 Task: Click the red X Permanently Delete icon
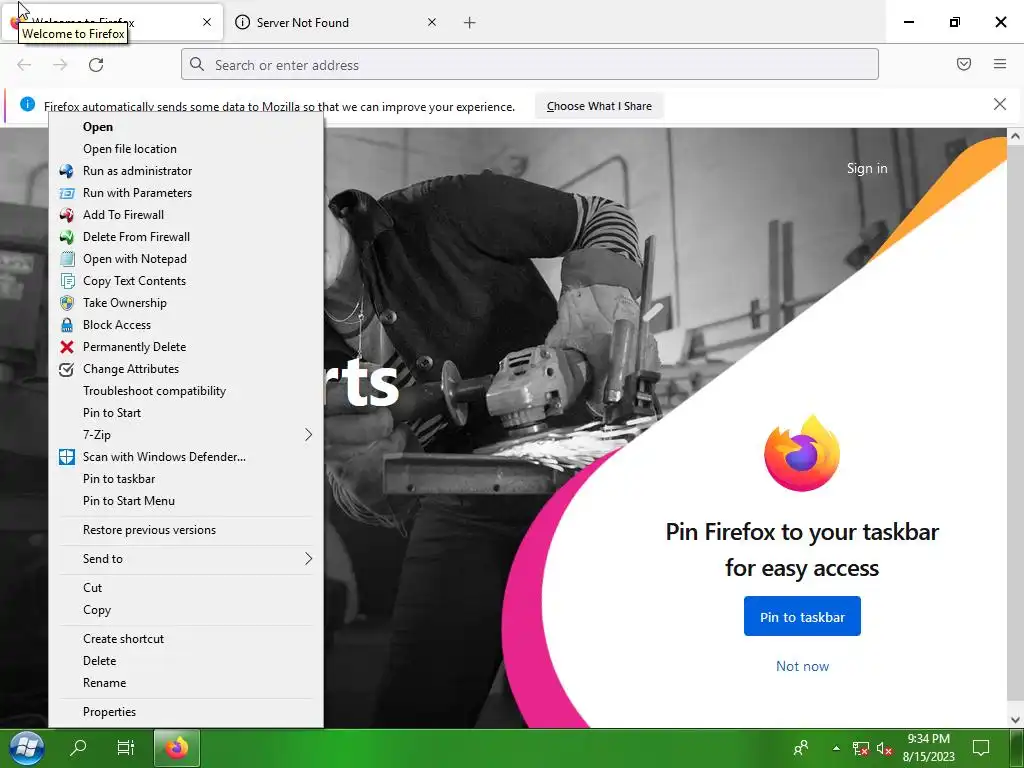tap(67, 347)
